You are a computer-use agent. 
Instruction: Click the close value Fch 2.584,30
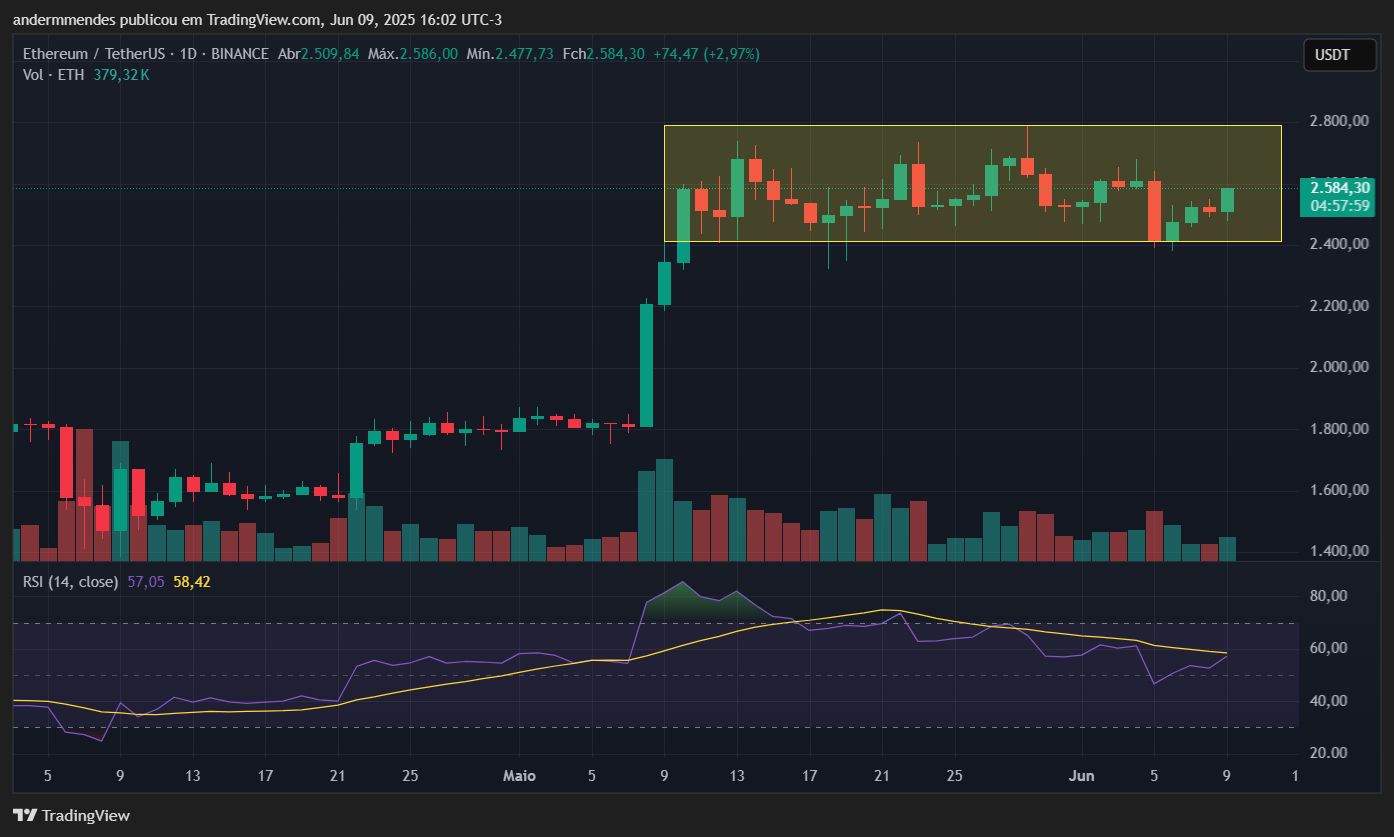pos(603,54)
